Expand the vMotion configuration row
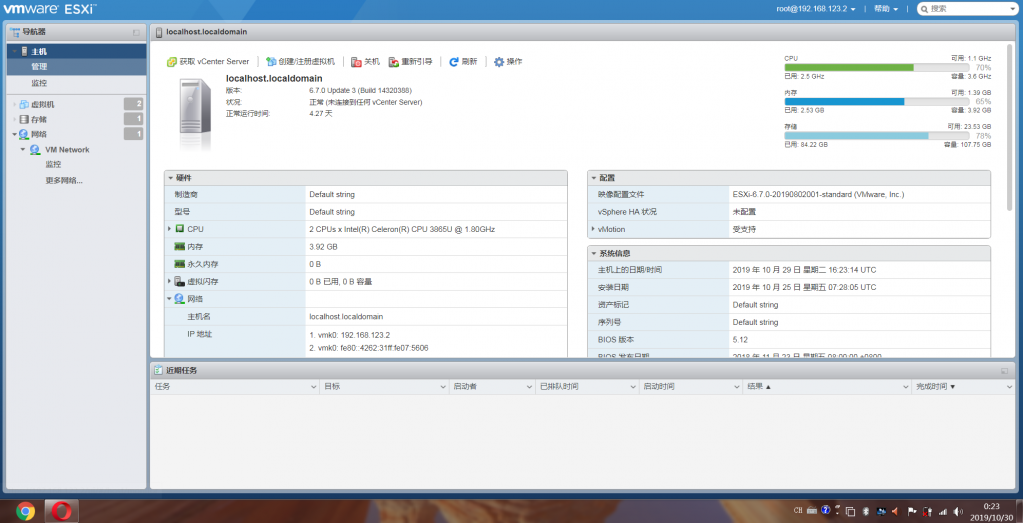This screenshot has height=523, width=1023. (x=593, y=229)
